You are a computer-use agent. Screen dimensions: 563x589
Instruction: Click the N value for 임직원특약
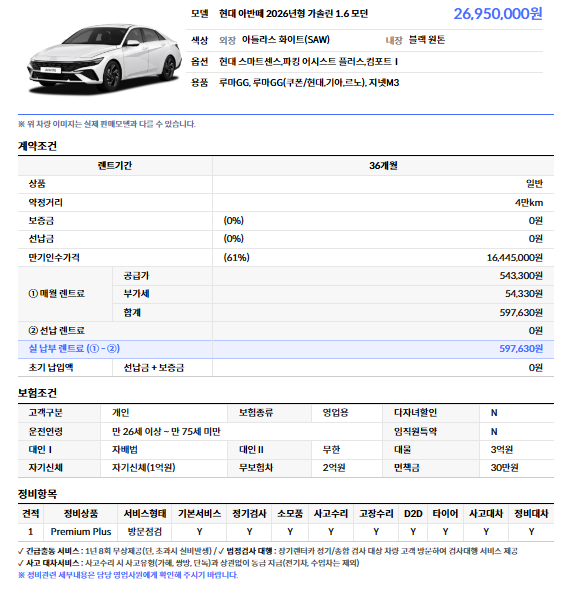coord(494,432)
